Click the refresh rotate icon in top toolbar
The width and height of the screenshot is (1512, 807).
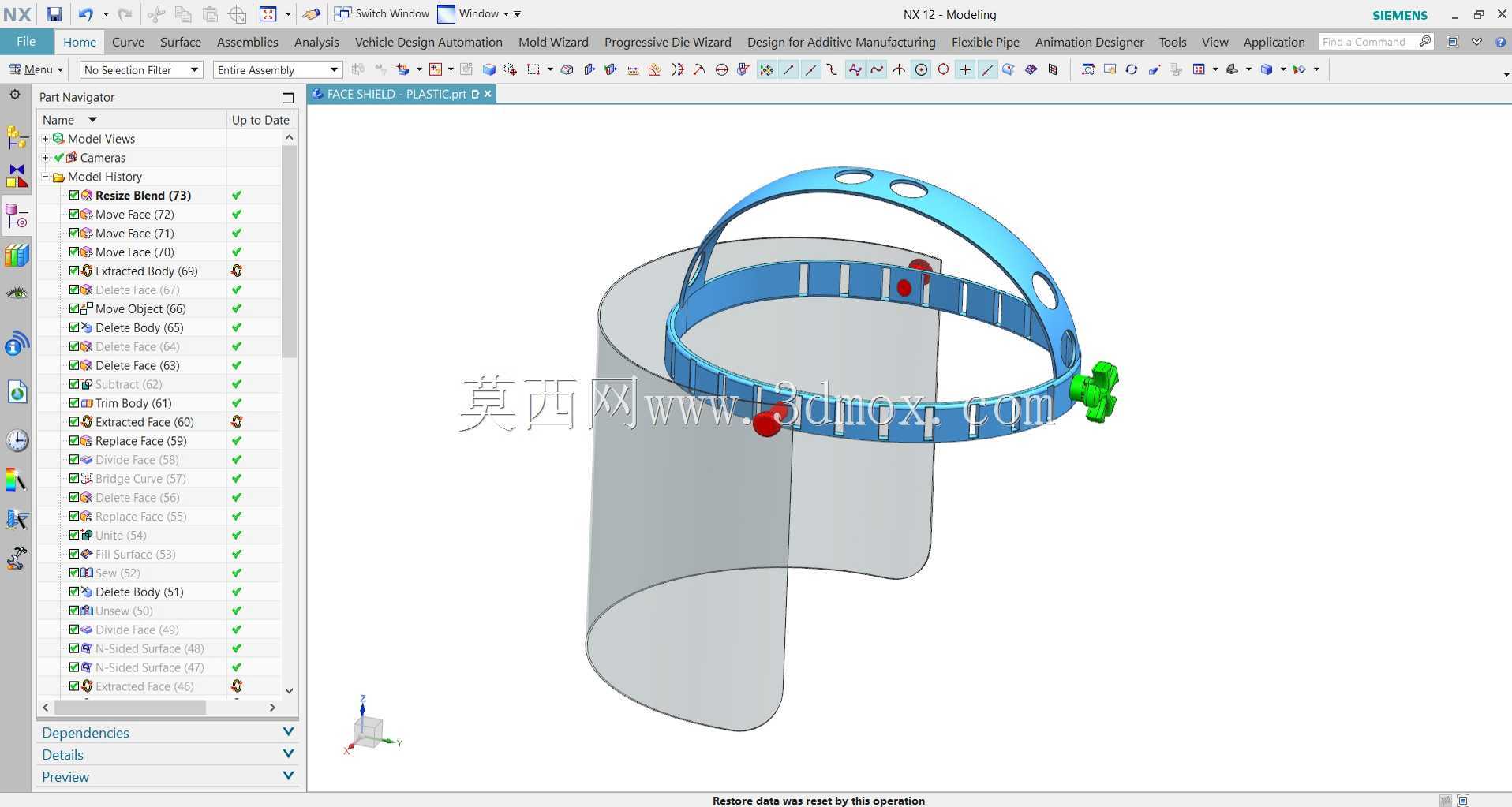[1132, 69]
